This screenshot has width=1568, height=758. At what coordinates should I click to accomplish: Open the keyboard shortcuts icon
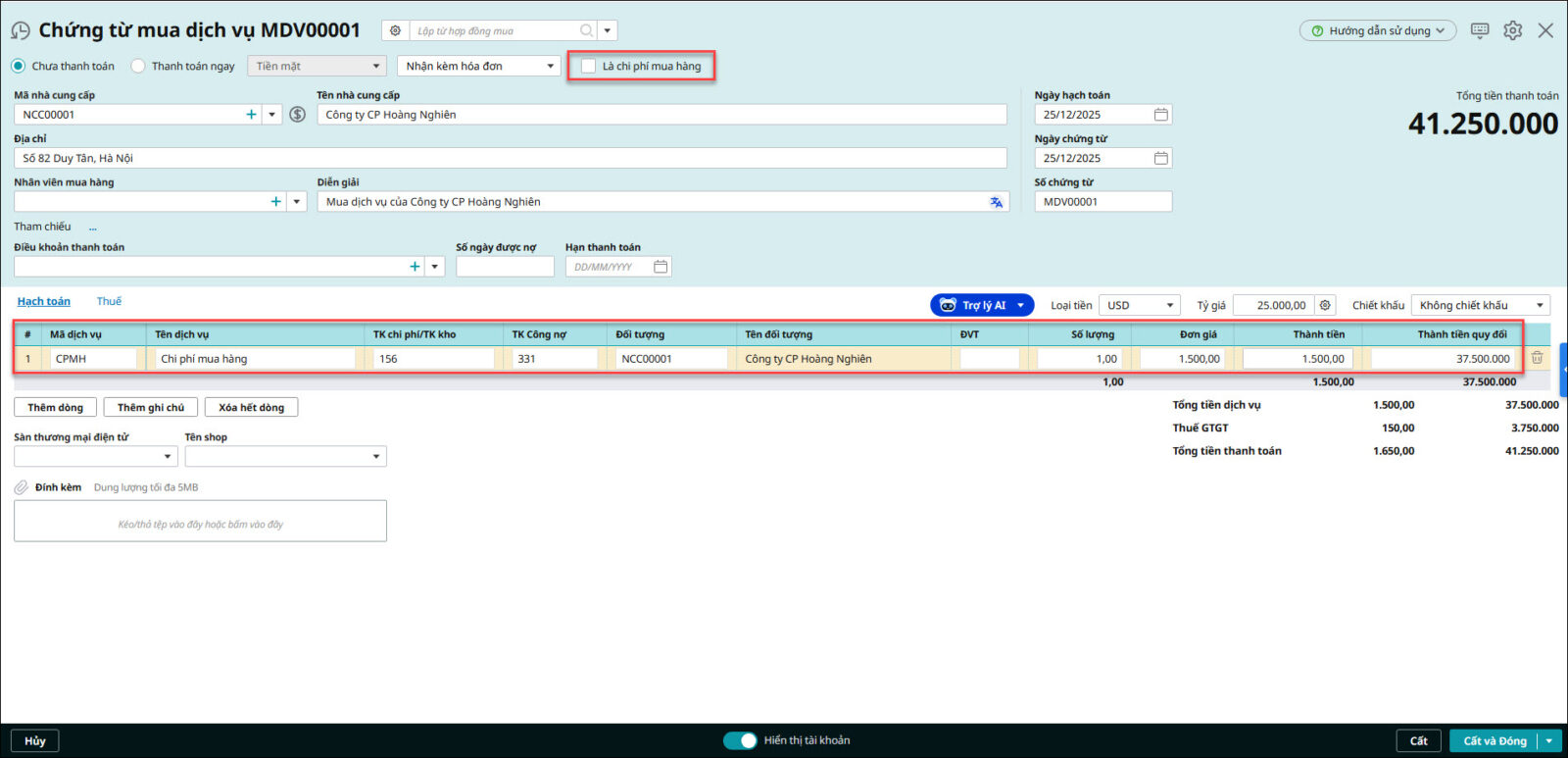pos(1480,30)
